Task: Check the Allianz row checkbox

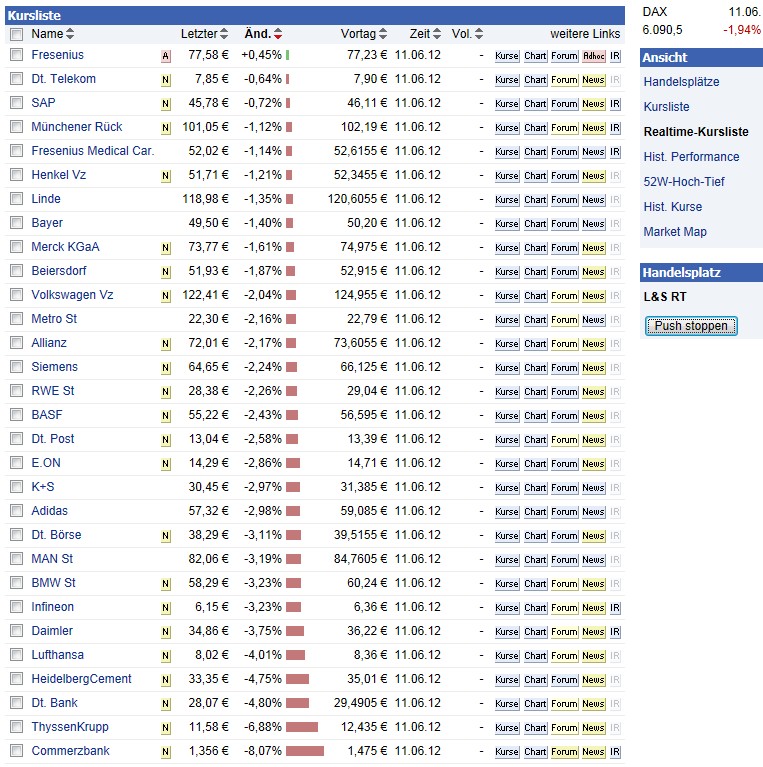Action: pyautogui.click(x=17, y=342)
